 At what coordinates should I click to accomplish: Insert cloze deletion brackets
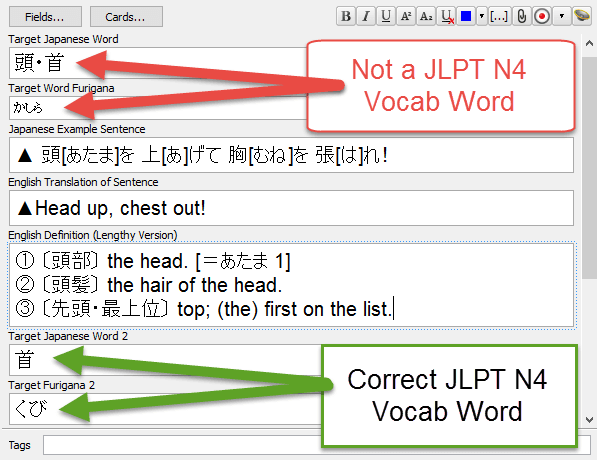click(x=498, y=16)
